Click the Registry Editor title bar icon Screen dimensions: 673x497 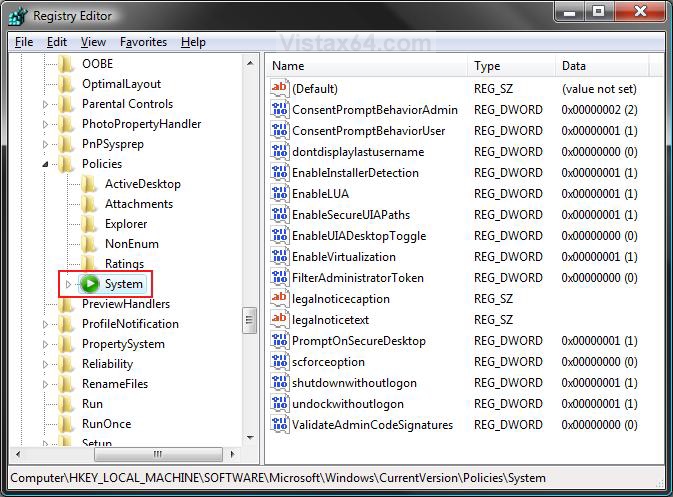tap(18, 16)
